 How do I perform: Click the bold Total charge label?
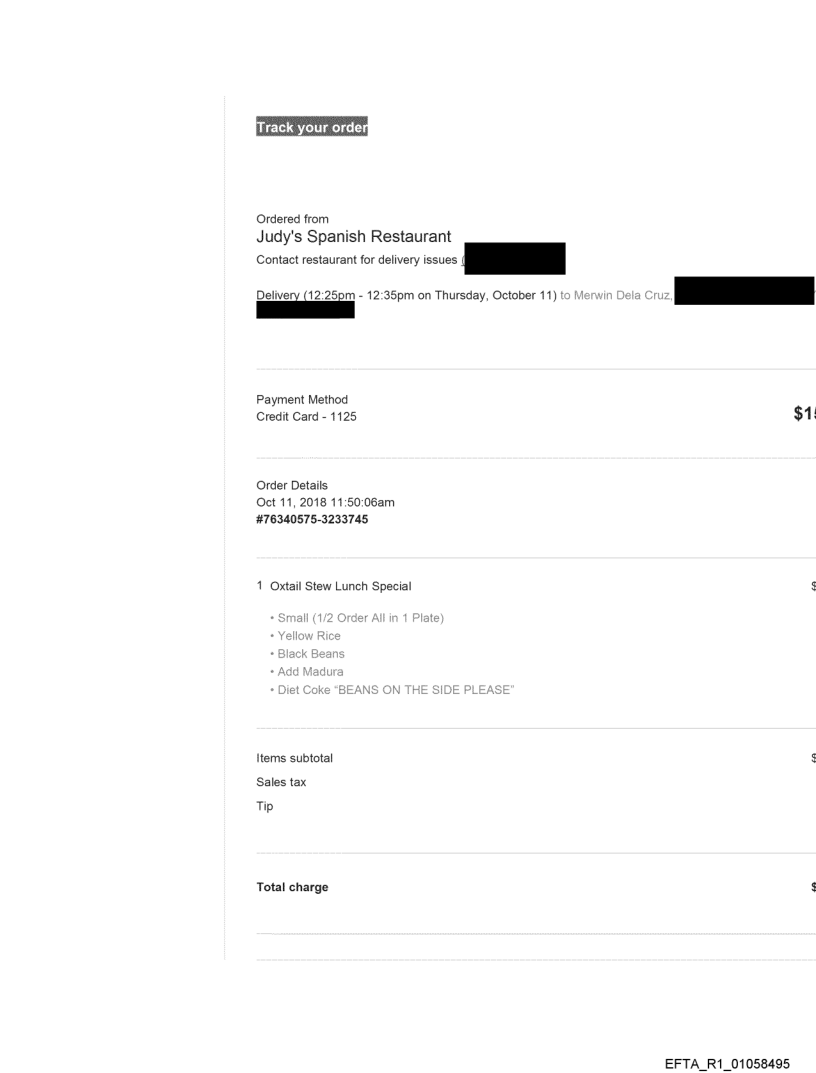tap(292, 887)
